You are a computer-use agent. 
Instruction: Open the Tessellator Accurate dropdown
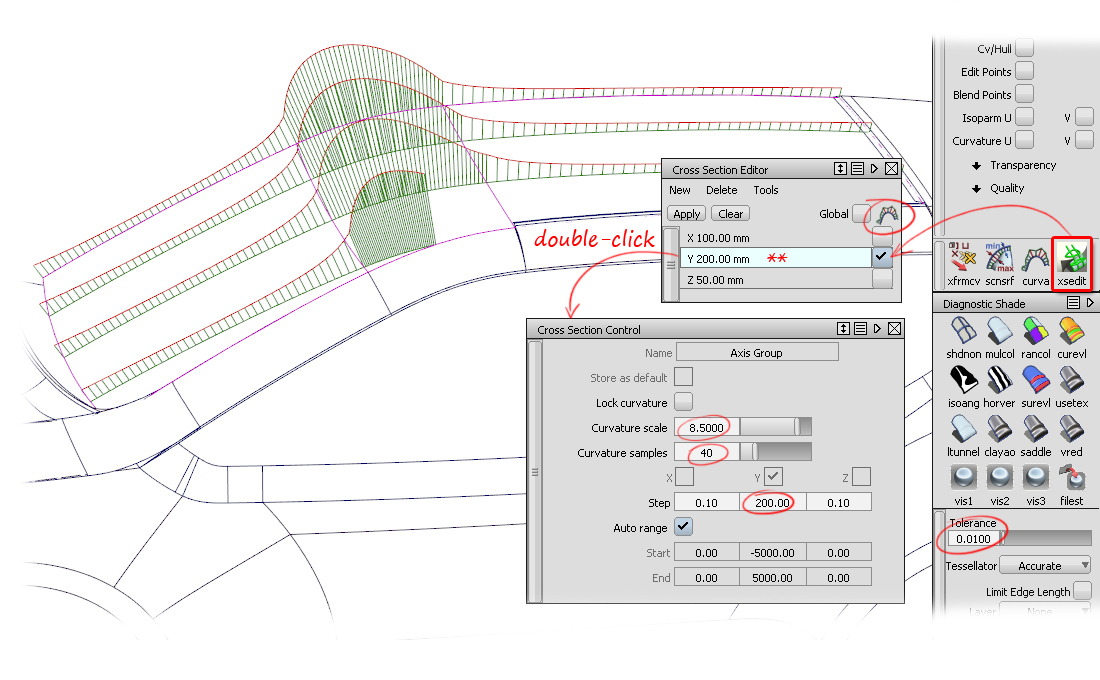[1044, 565]
